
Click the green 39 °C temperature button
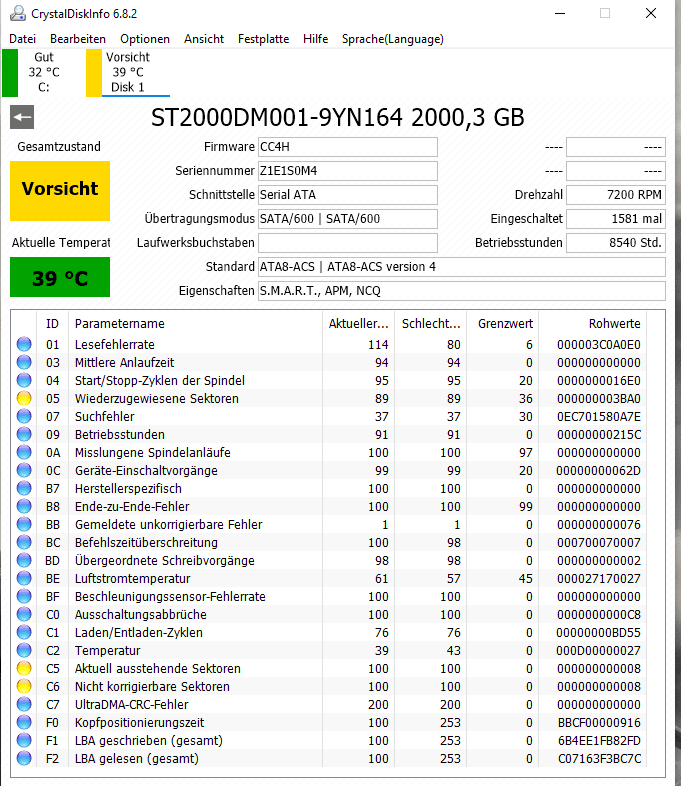click(x=60, y=277)
